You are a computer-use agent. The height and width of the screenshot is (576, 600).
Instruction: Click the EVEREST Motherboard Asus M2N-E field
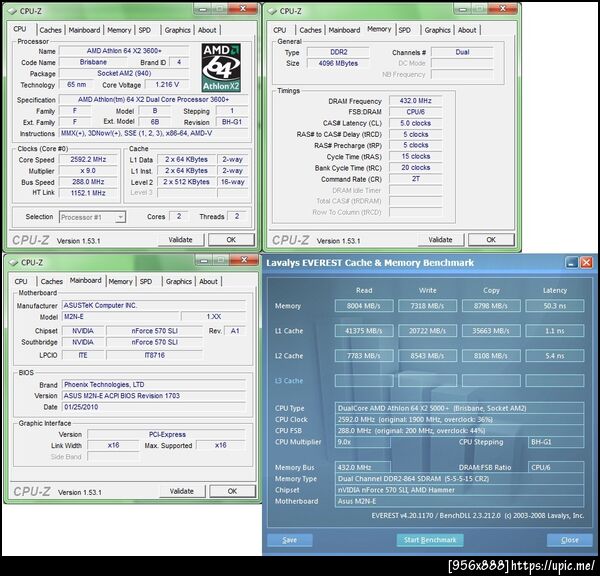point(460,501)
